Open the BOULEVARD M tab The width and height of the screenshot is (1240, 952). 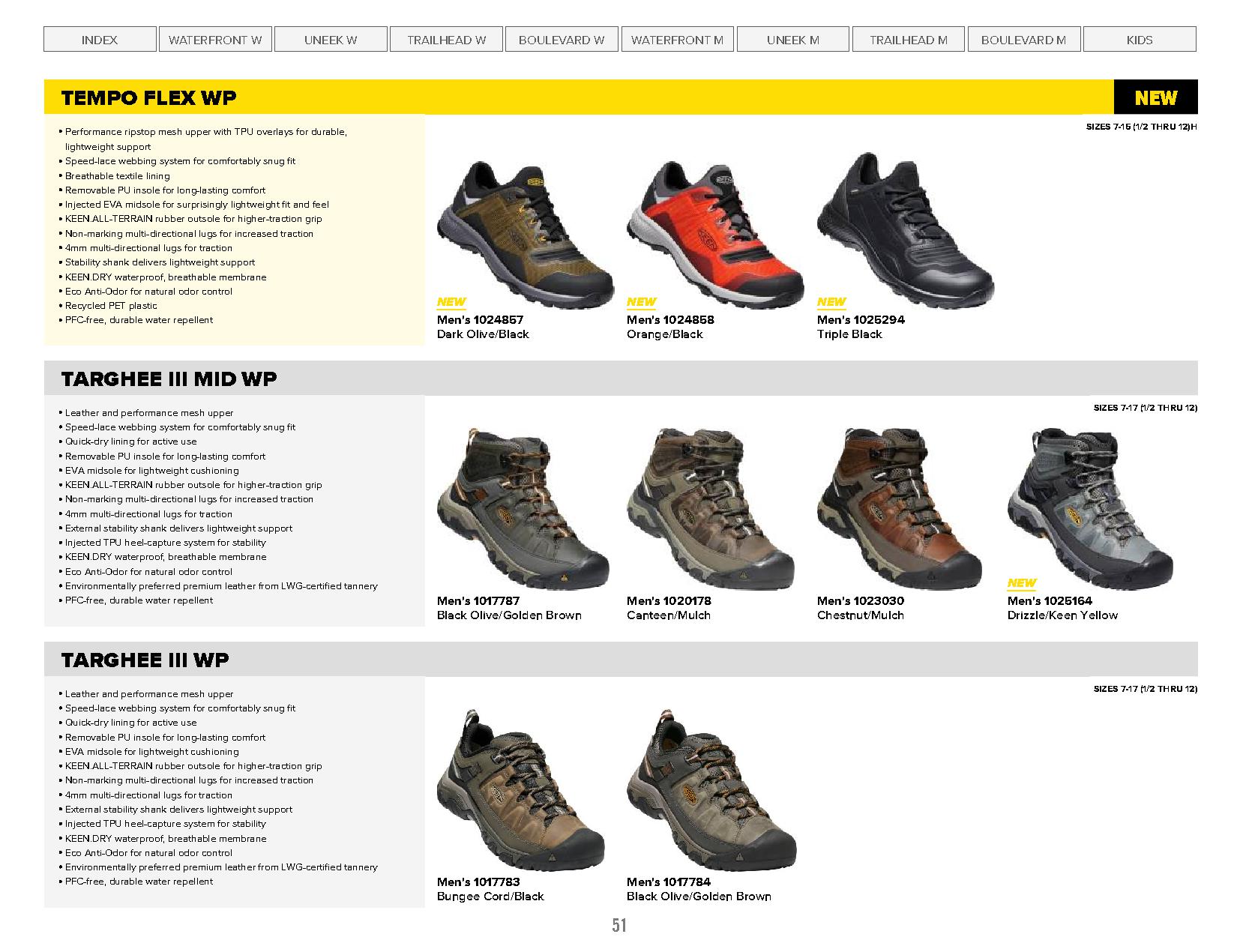1024,40
